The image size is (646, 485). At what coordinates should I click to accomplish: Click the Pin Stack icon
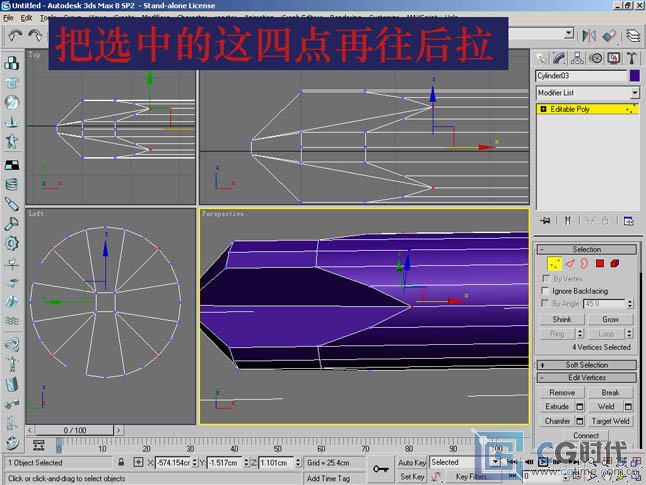[545, 221]
